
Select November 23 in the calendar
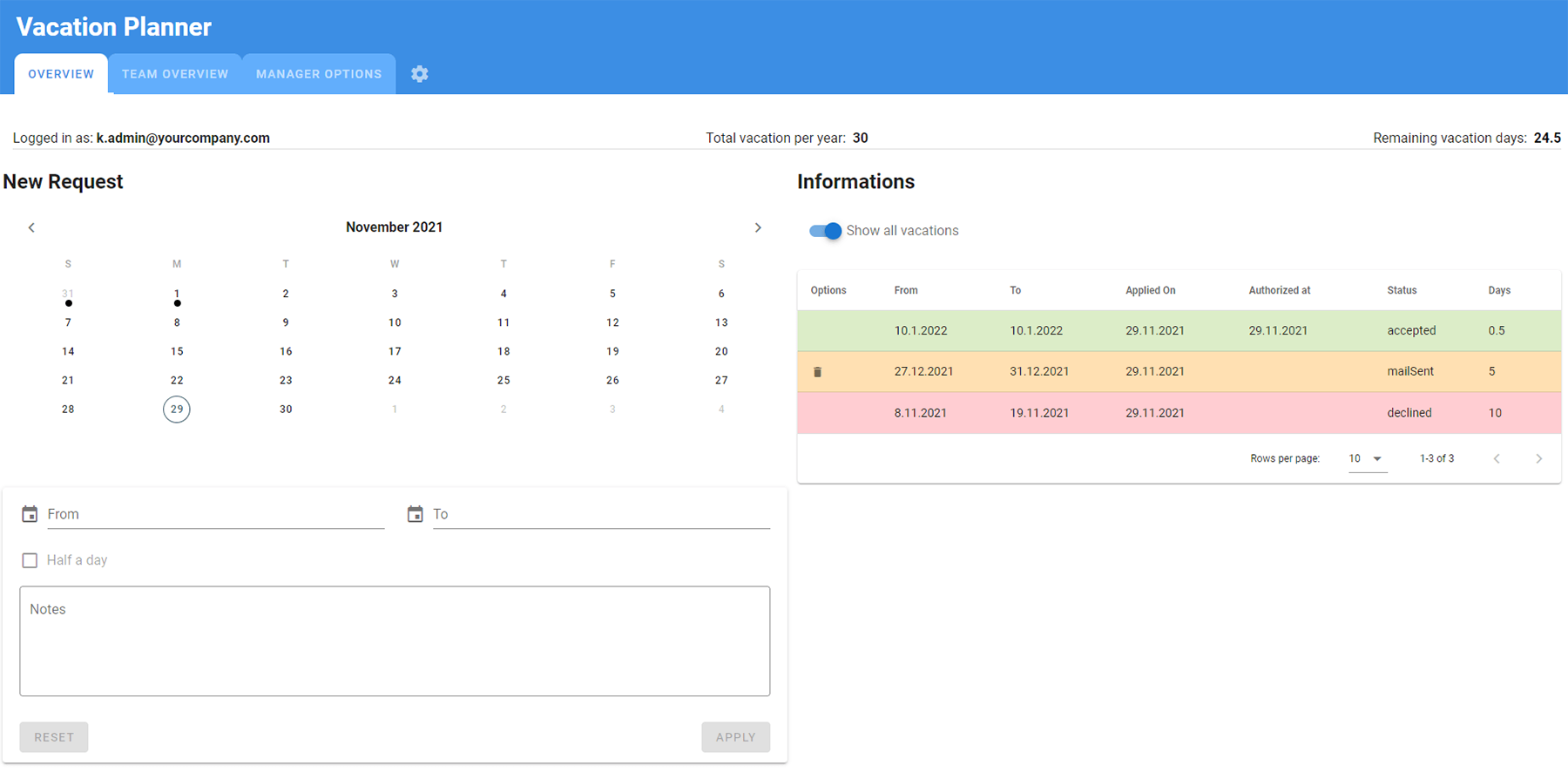(286, 380)
